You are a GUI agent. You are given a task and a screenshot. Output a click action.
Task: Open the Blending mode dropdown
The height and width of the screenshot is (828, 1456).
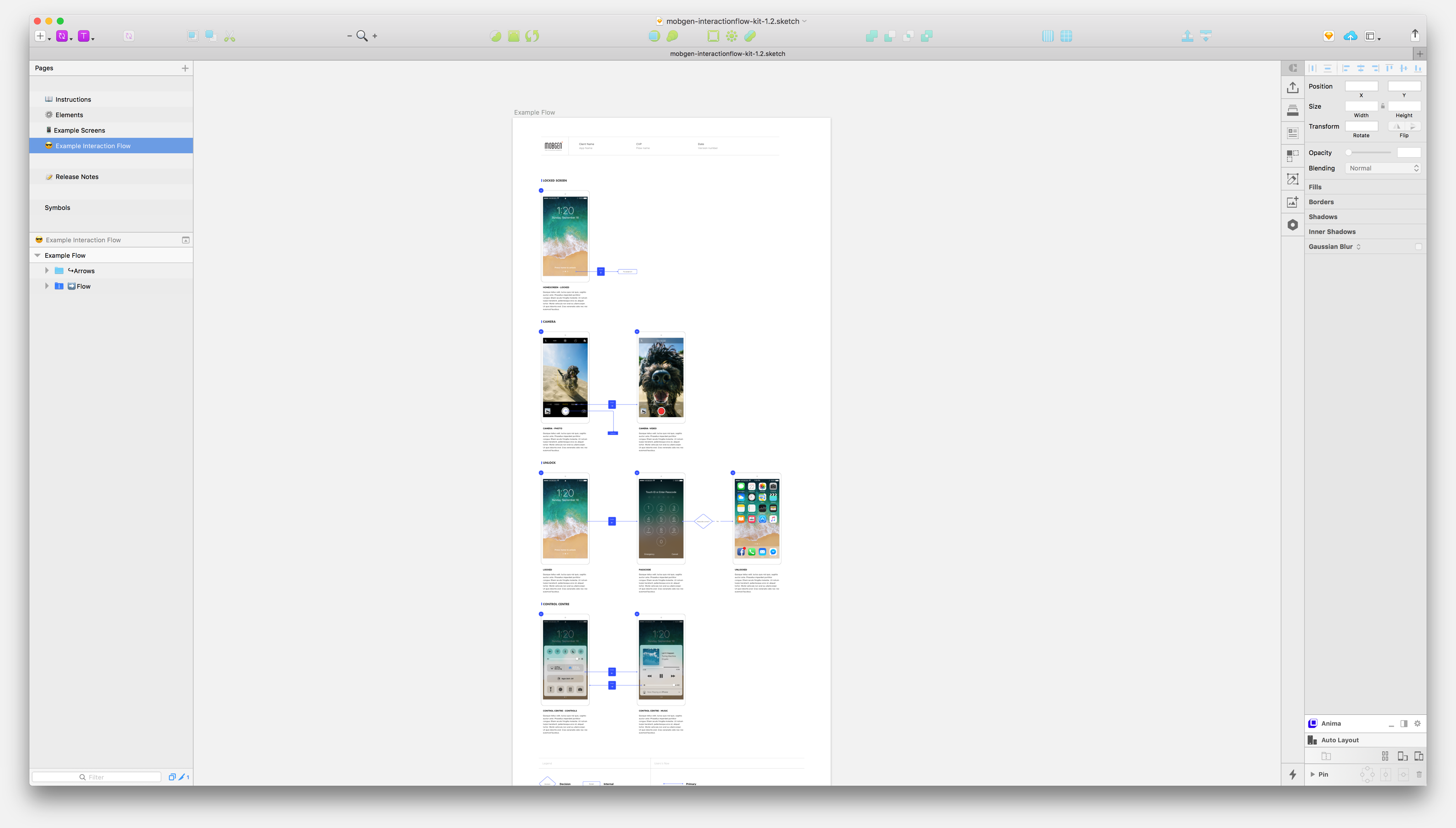click(x=1383, y=168)
